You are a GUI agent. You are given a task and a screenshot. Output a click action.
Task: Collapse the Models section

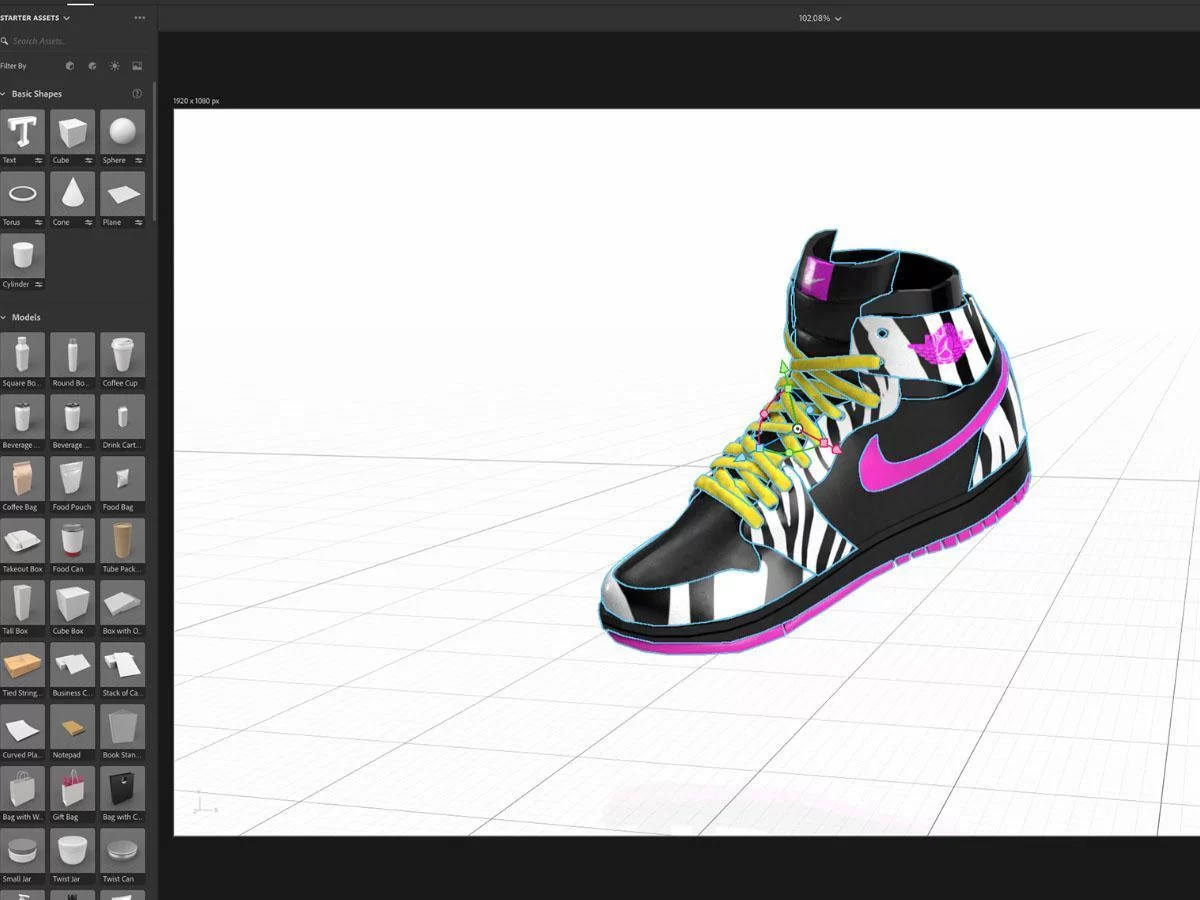(x=4, y=317)
